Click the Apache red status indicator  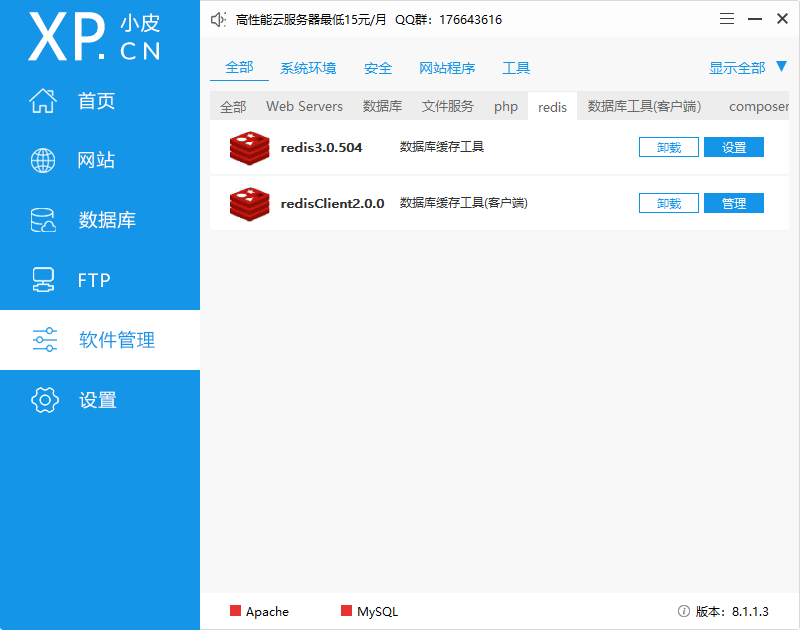[x=235, y=611]
